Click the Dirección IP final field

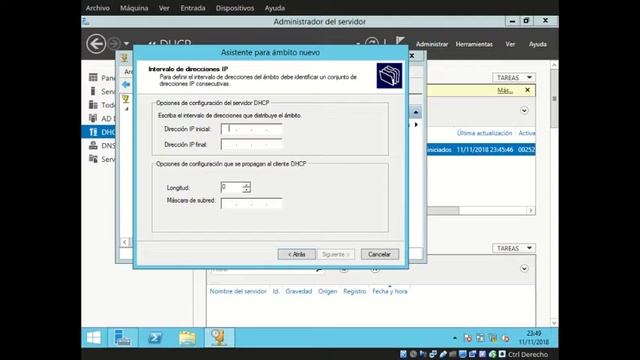251,144
